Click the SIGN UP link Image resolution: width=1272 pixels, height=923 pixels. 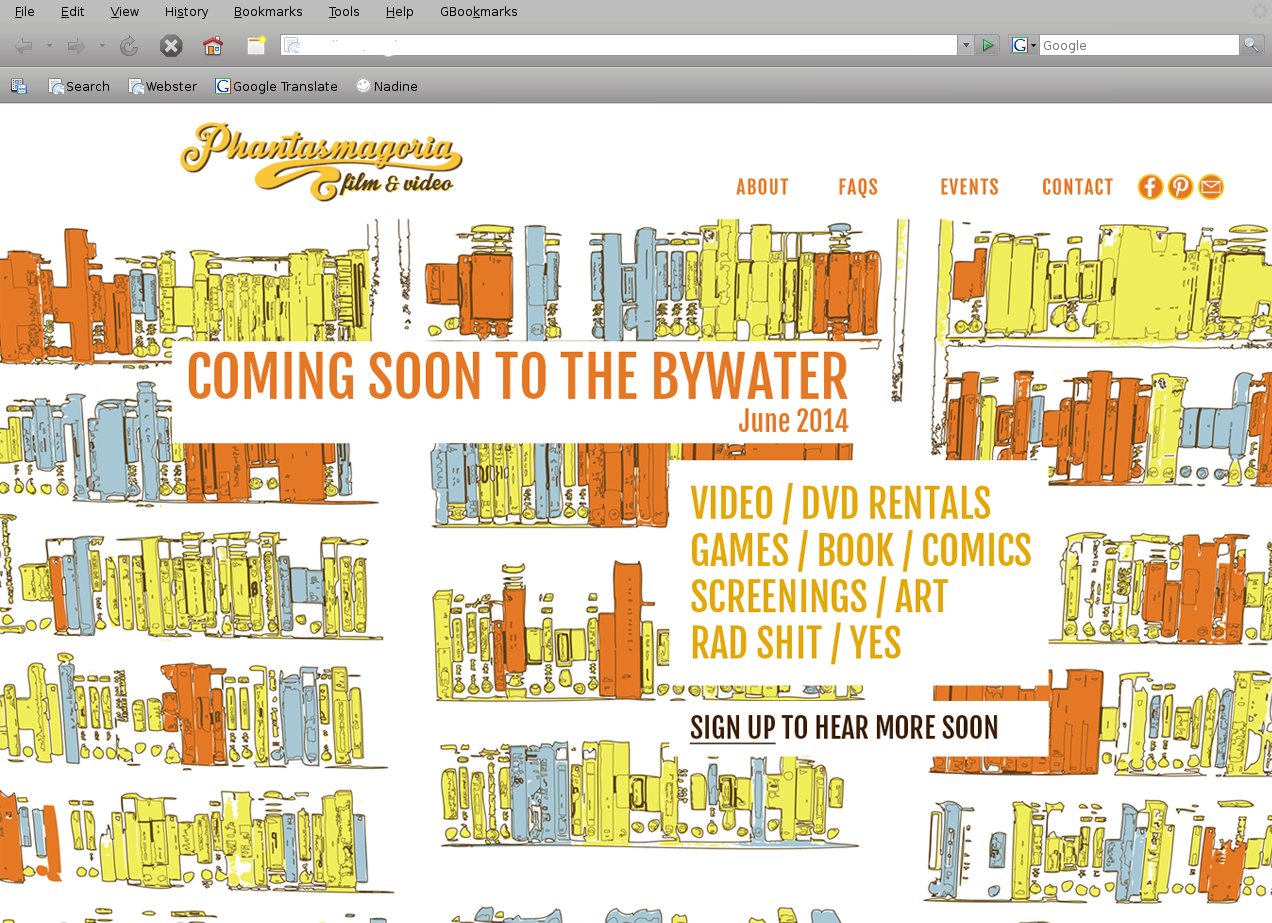click(x=732, y=727)
